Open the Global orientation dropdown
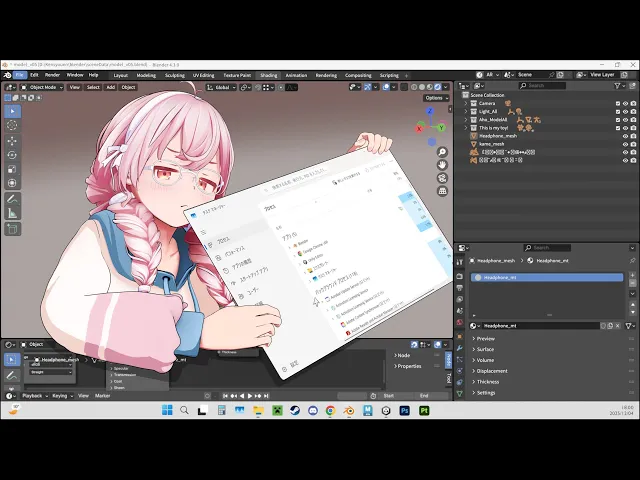Image resolution: width=640 pixels, height=480 pixels. [x=221, y=87]
